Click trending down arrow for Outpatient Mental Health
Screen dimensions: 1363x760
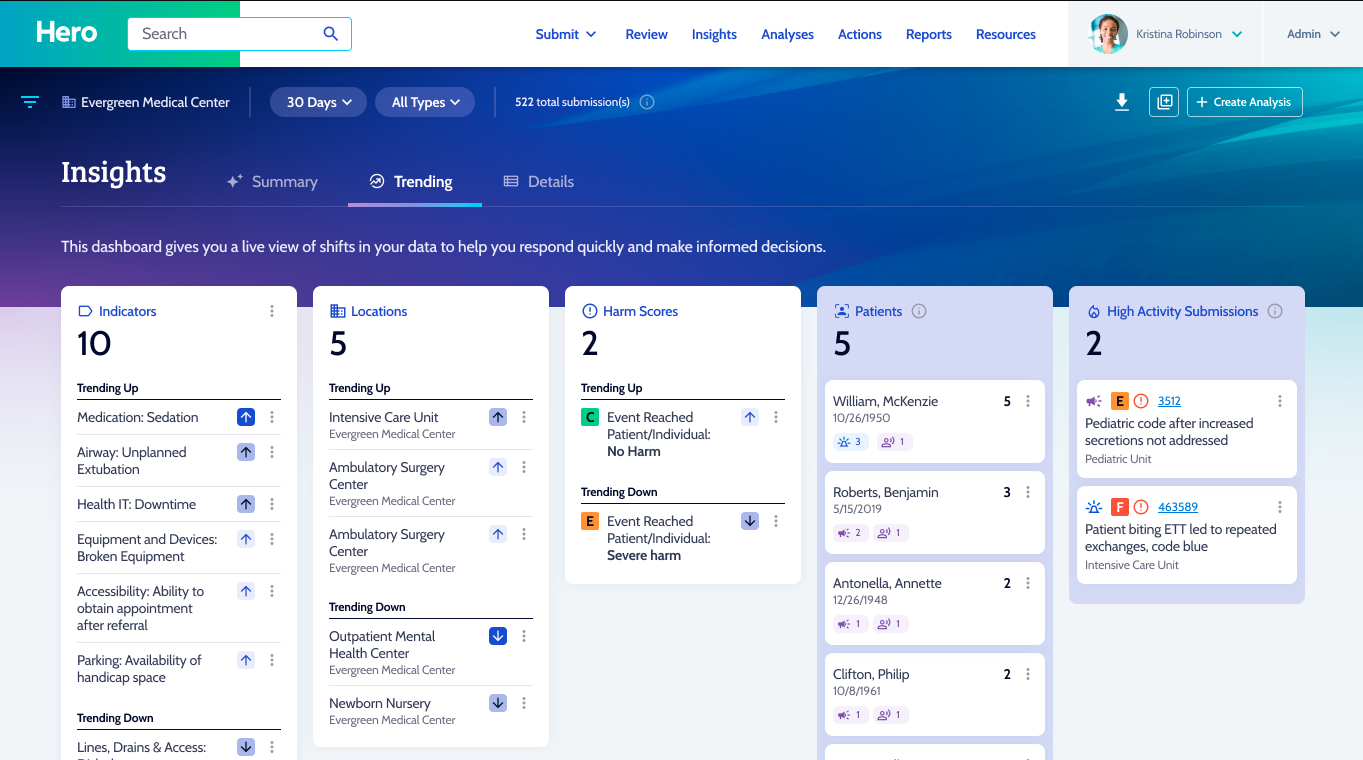click(498, 636)
